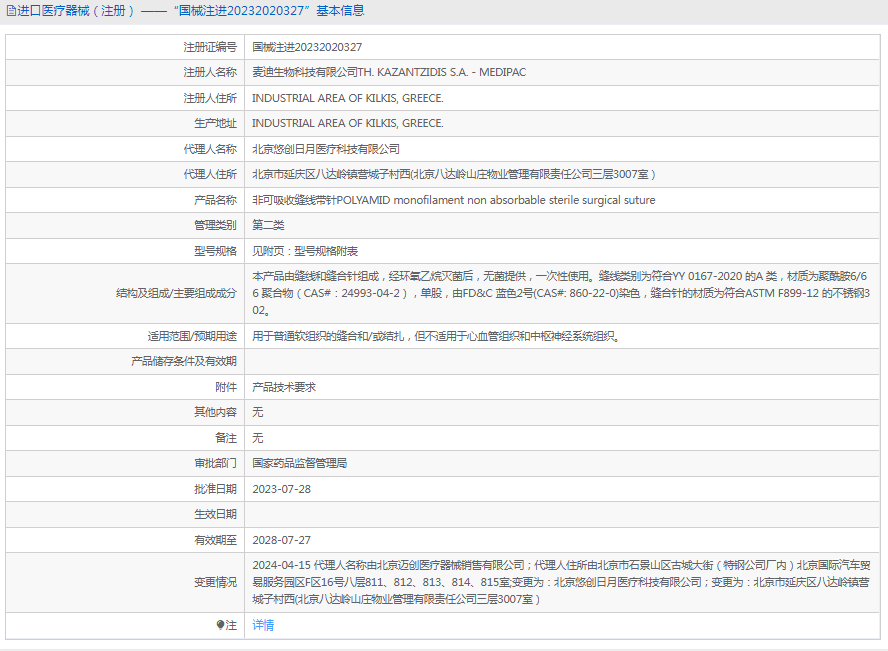This screenshot has height=651, width=888.
Task: Click the document icon beside 进口医疗器械 title
Action: pyautogui.click(x=11, y=11)
